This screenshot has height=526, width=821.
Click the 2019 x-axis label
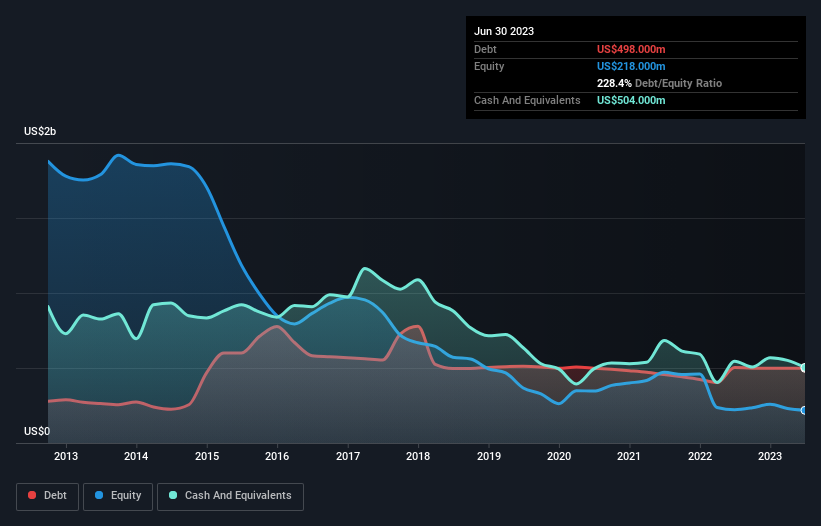489,456
